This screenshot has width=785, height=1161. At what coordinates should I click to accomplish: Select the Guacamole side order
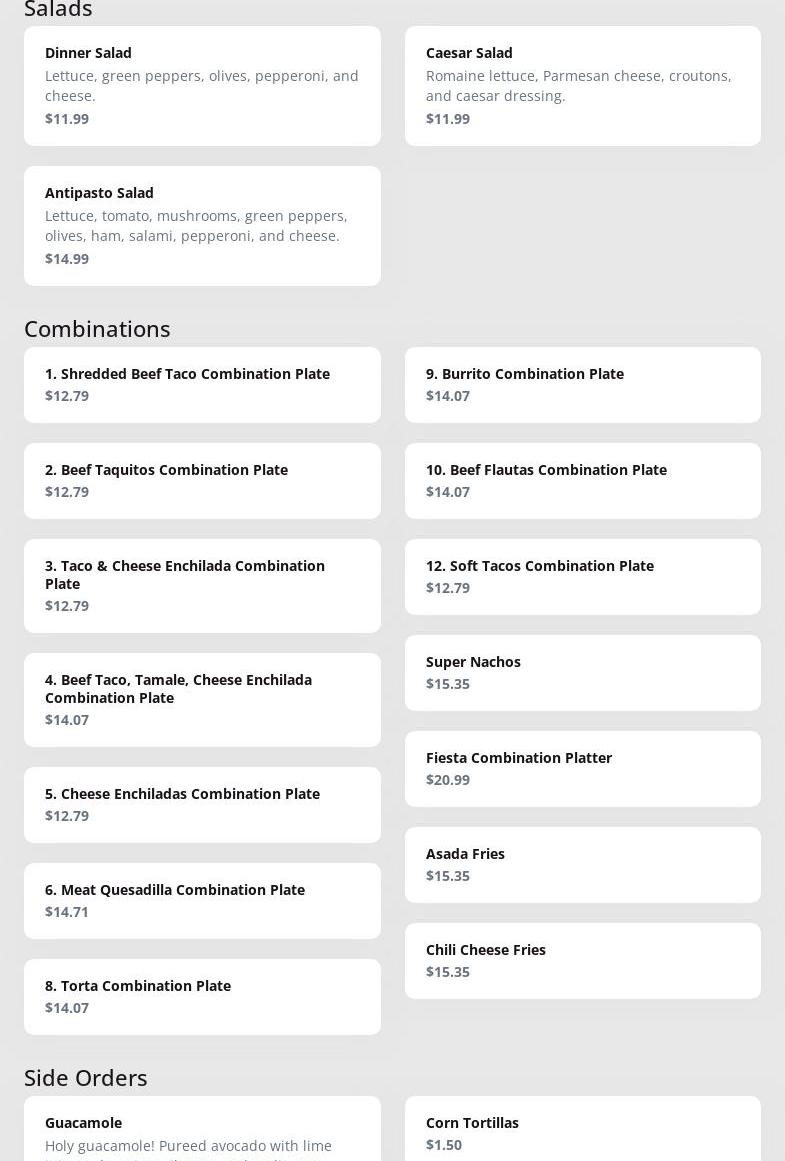pyautogui.click(x=202, y=1130)
